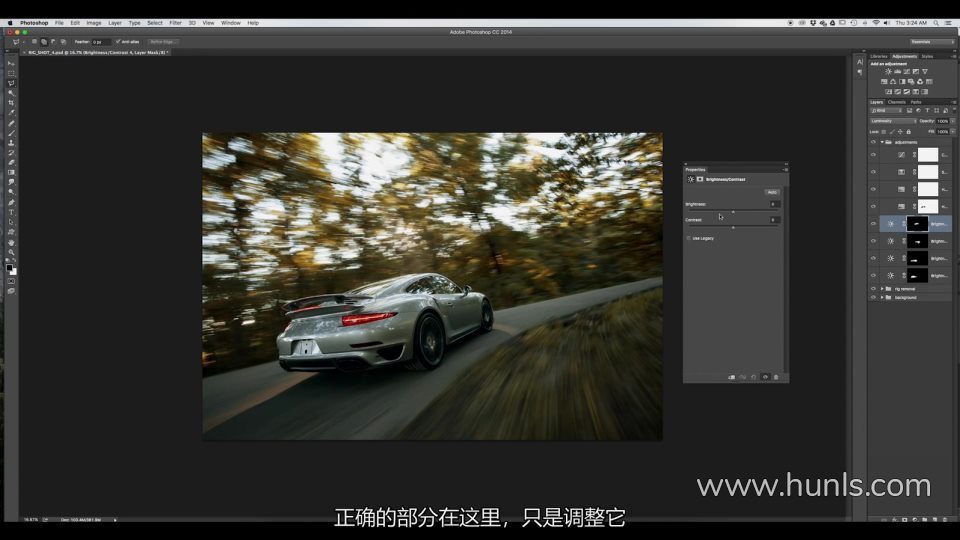Screen dimensions: 960x540
Task: Switch to the Styles tab
Action: point(928,56)
